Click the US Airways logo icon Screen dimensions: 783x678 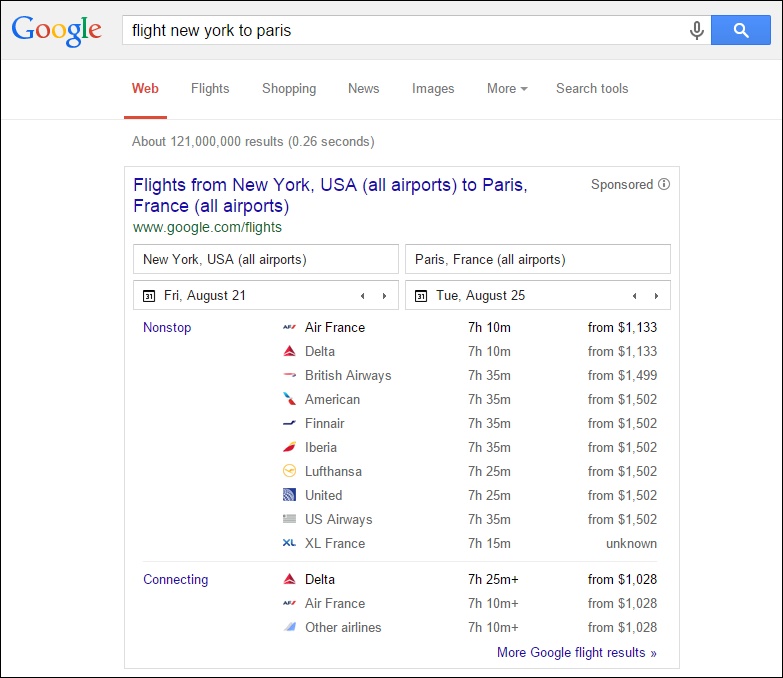(289, 519)
